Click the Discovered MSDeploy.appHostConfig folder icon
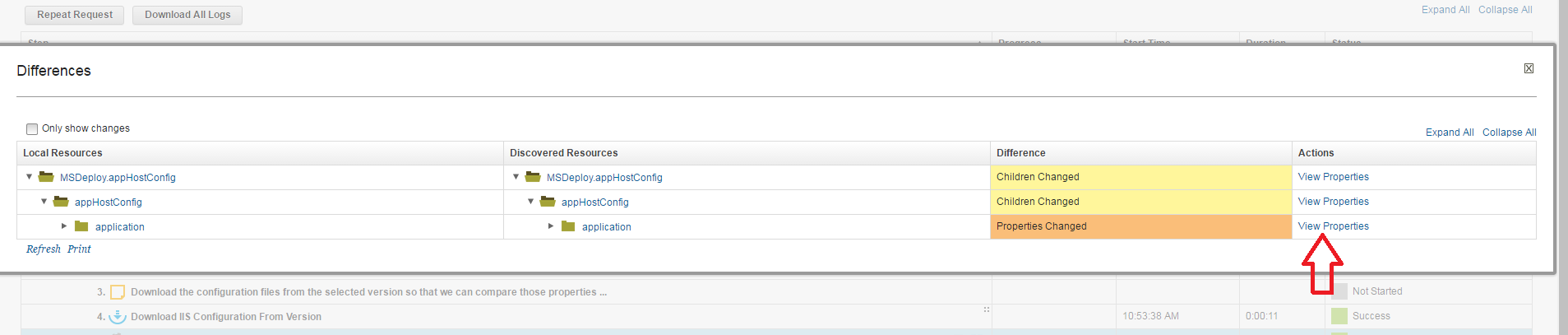The image size is (1568, 335). [533, 177]
